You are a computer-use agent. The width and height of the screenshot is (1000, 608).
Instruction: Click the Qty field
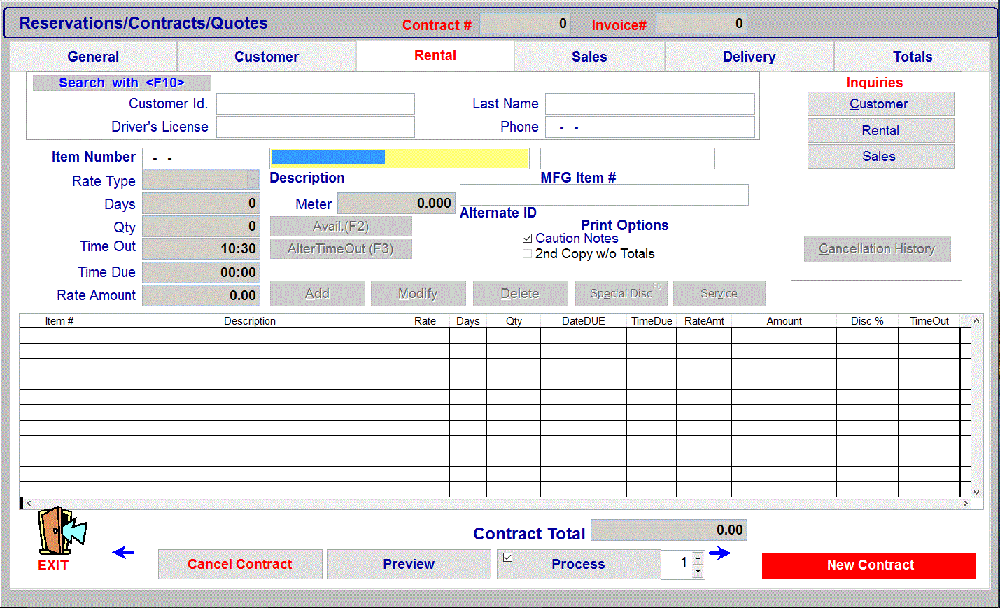(x=200, y=226)
